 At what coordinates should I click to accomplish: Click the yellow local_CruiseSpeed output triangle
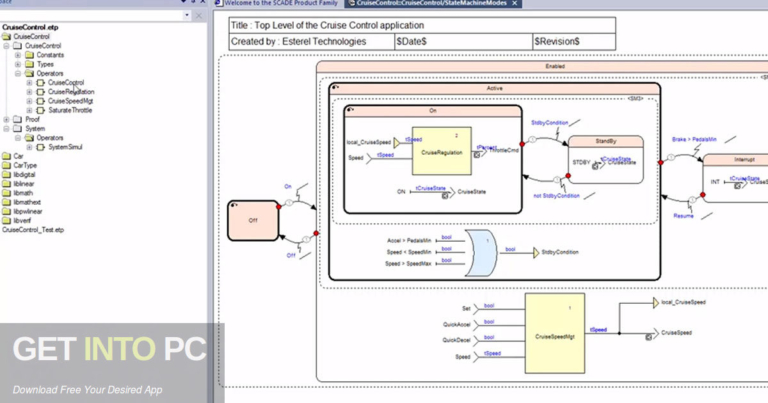click(656, 303)
